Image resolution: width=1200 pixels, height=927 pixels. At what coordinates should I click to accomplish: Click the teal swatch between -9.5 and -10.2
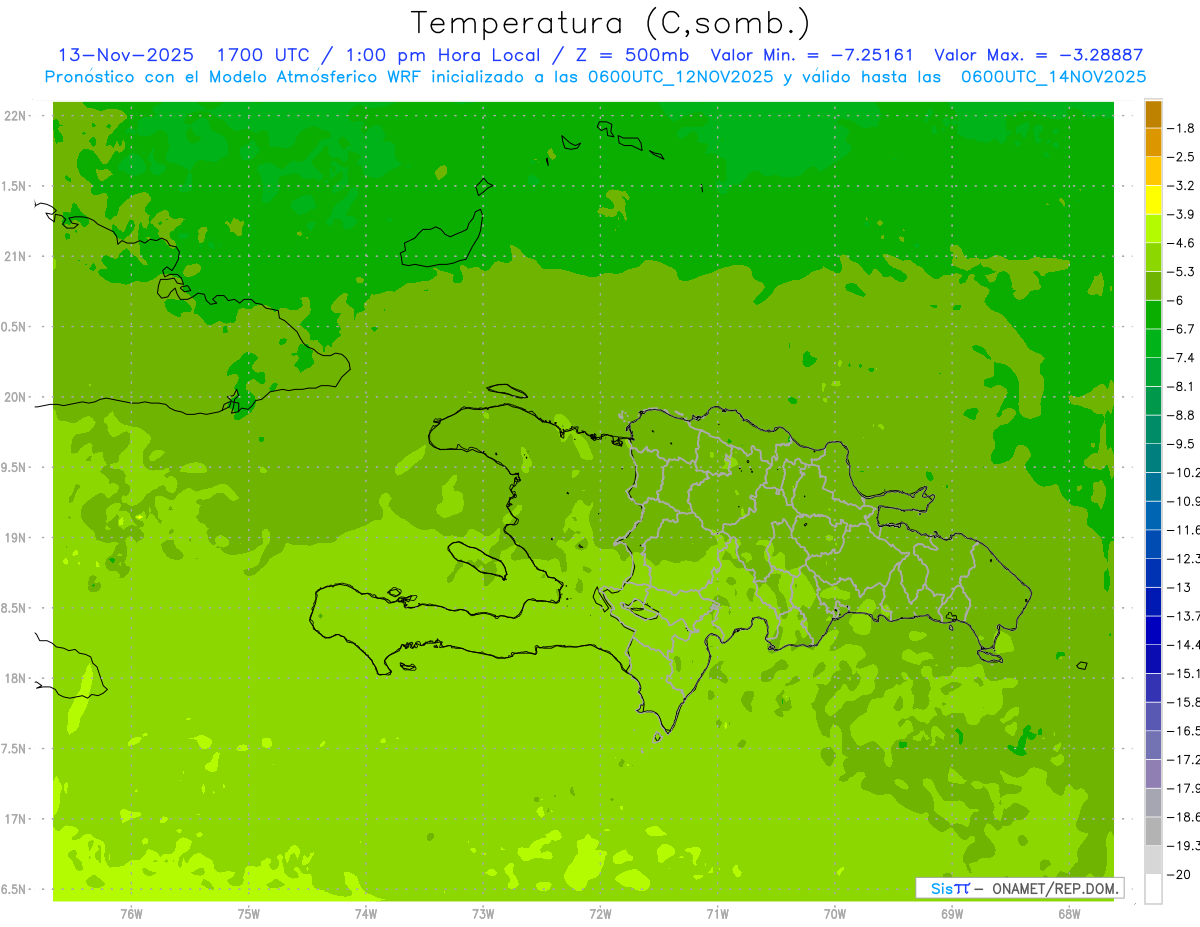click(x=1153, y=458)
